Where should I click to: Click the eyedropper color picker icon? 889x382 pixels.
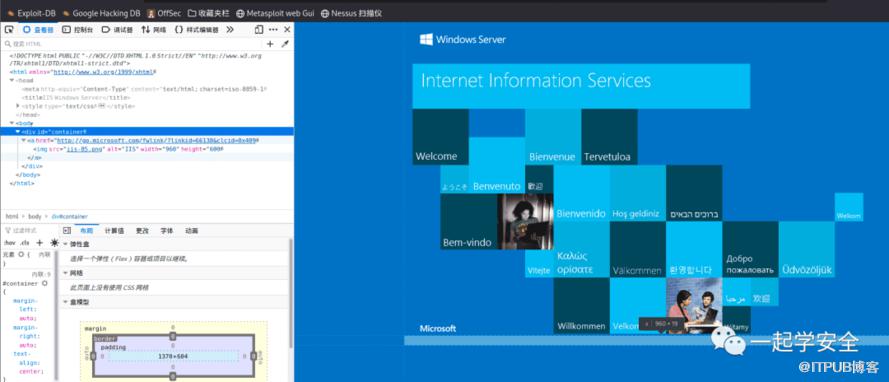click(285, 44)
